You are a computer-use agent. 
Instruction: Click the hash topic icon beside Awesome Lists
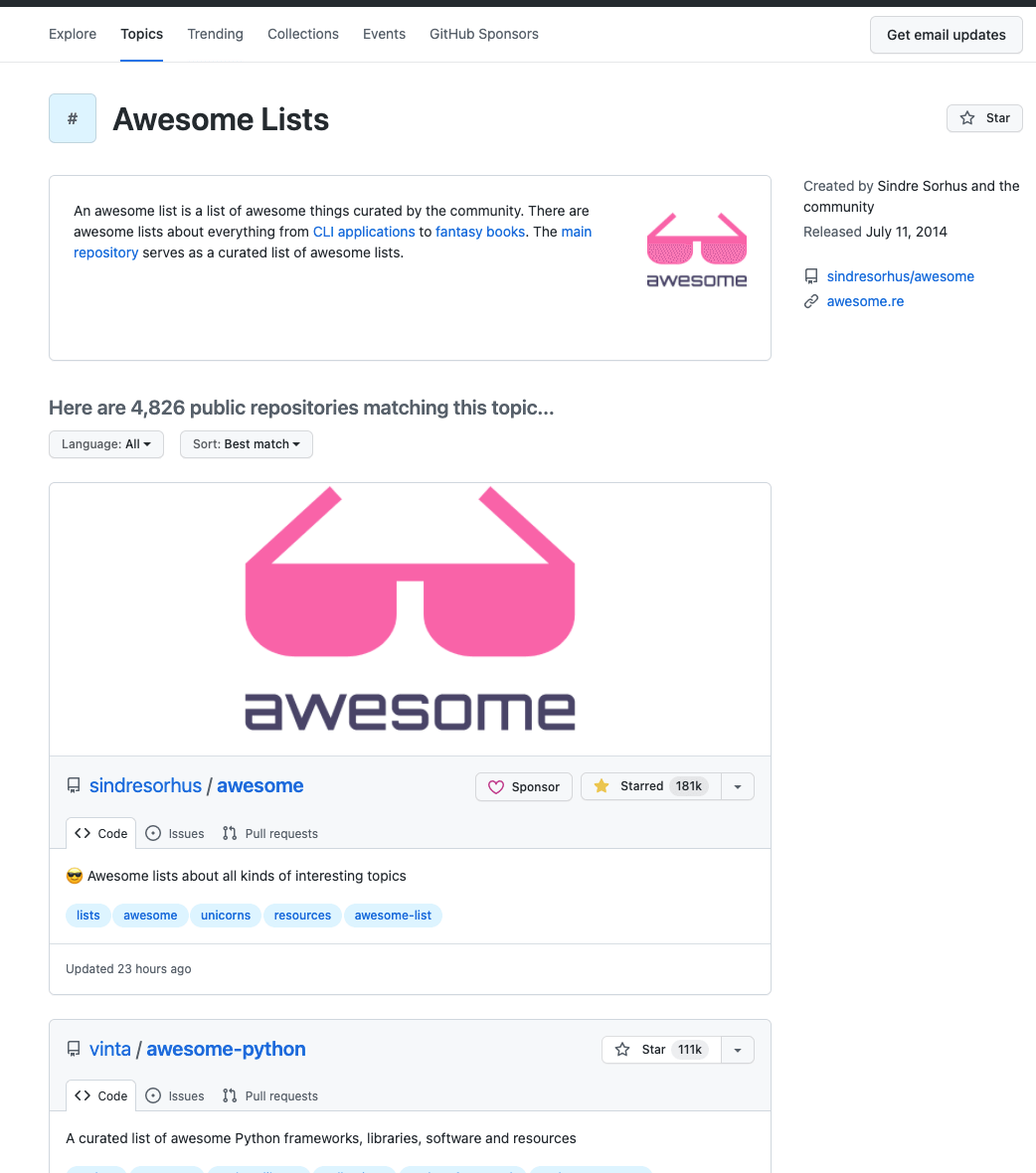tap(73, 118)
